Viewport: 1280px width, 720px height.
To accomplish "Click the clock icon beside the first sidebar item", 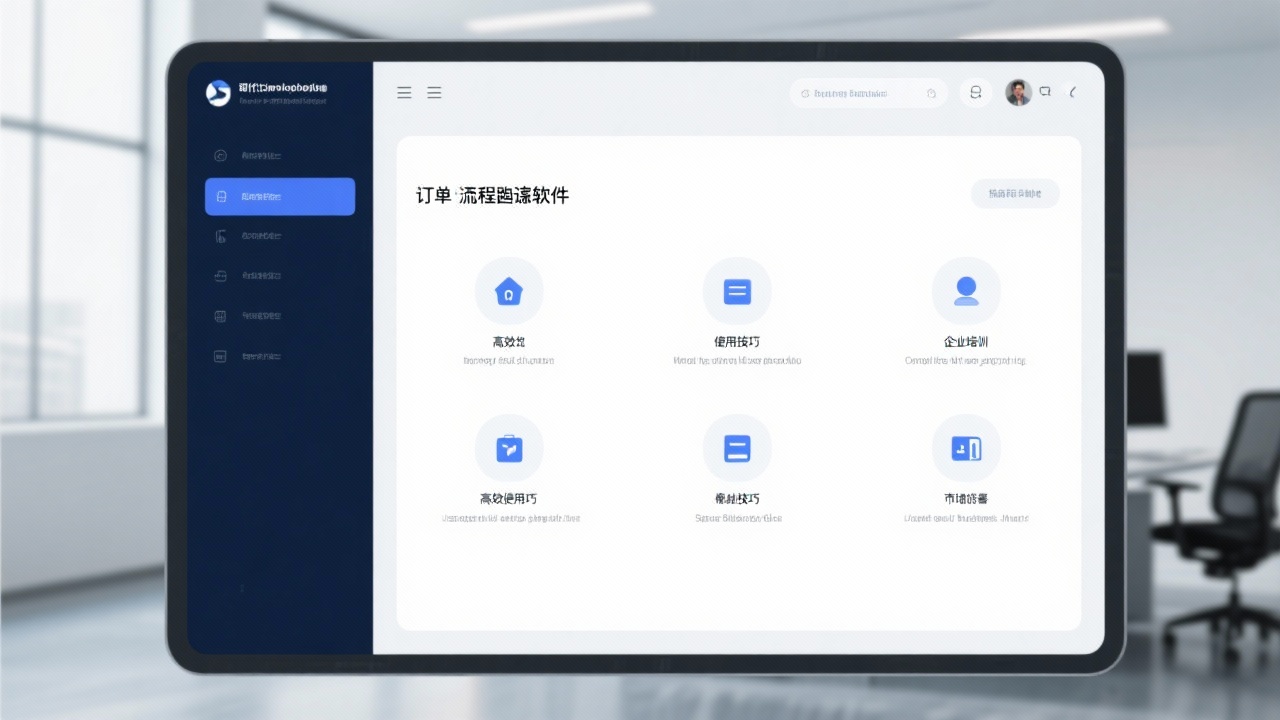I will pos(220,156).
